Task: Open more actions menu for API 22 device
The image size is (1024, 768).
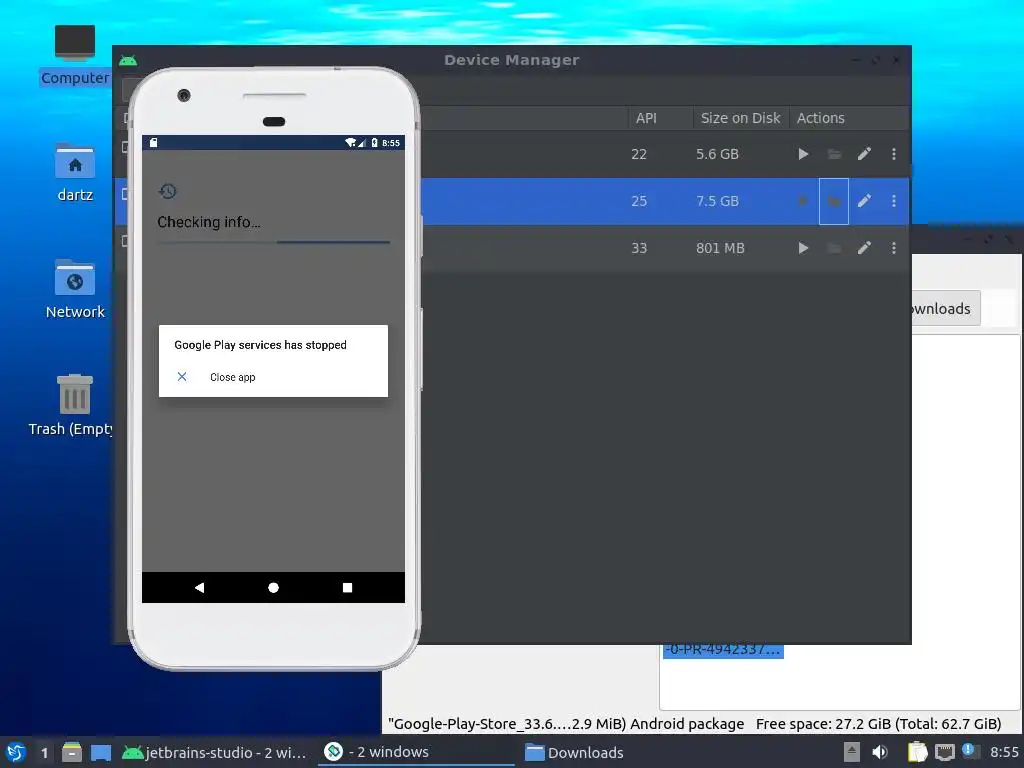Action: point(894,154)
